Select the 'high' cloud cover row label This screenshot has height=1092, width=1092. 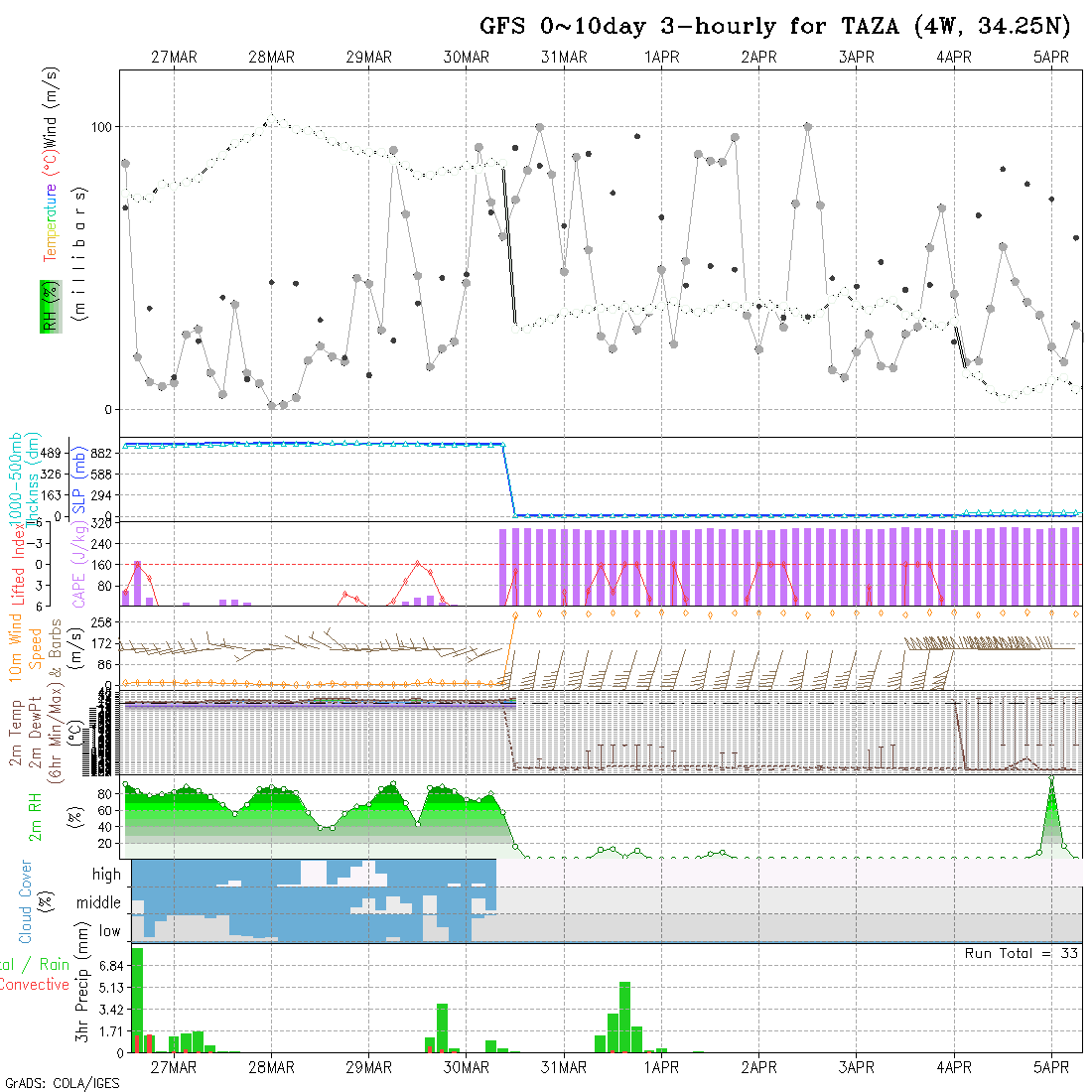click(106, 875)
